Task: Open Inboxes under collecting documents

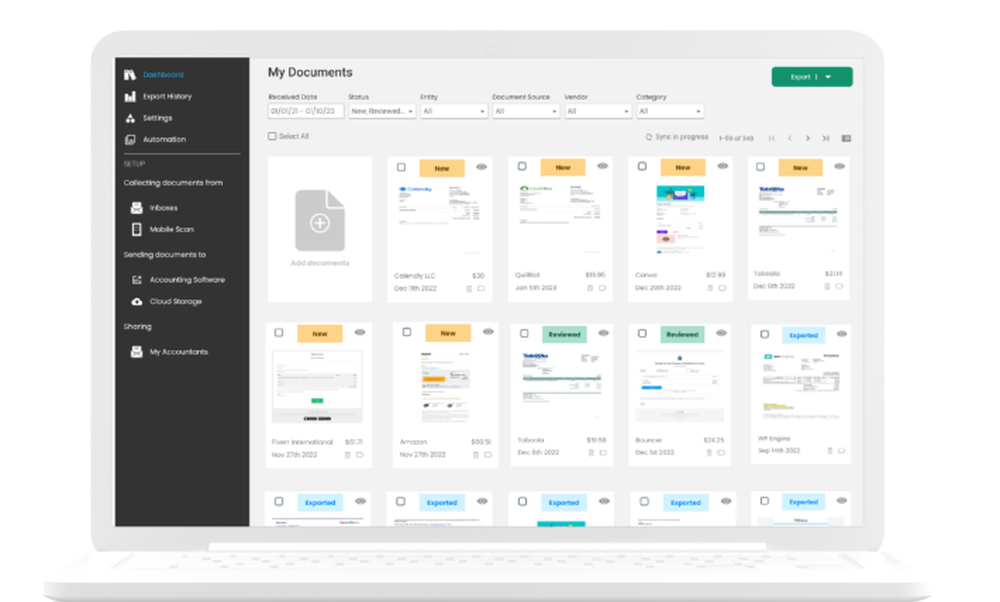Action: [163, 208]
